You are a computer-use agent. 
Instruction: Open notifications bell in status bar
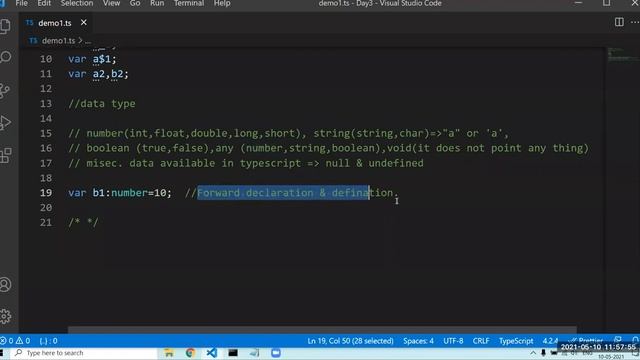click(x=635, y=340)
